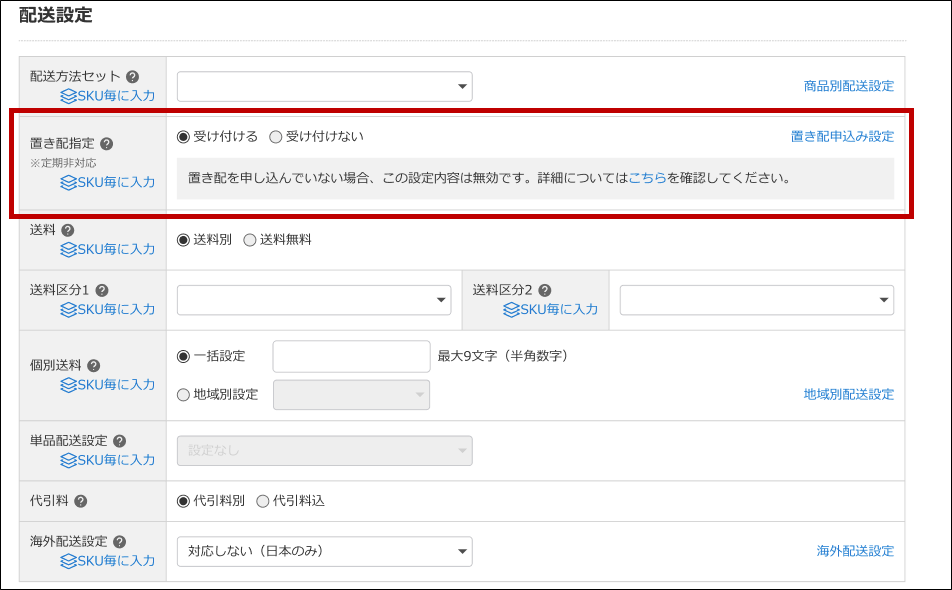Click help icon next to 配送方法セット
952x590 pixels.
[132, 77]
